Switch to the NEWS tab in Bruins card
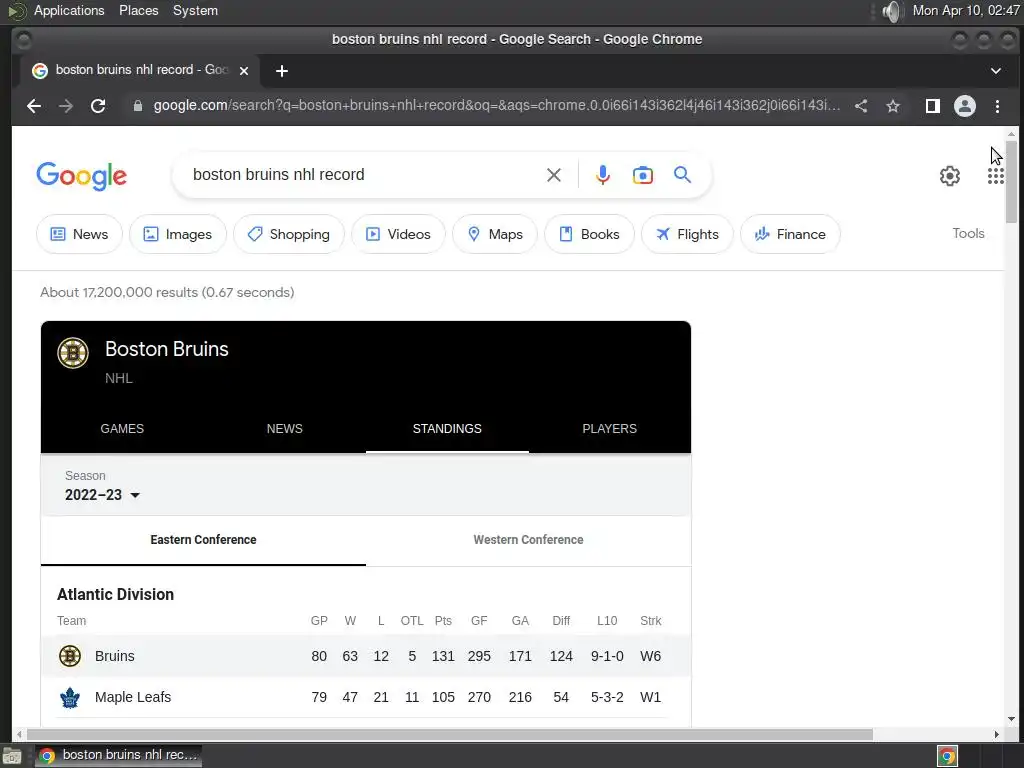This screenshot has width=1024, height=768. [285, 428]
